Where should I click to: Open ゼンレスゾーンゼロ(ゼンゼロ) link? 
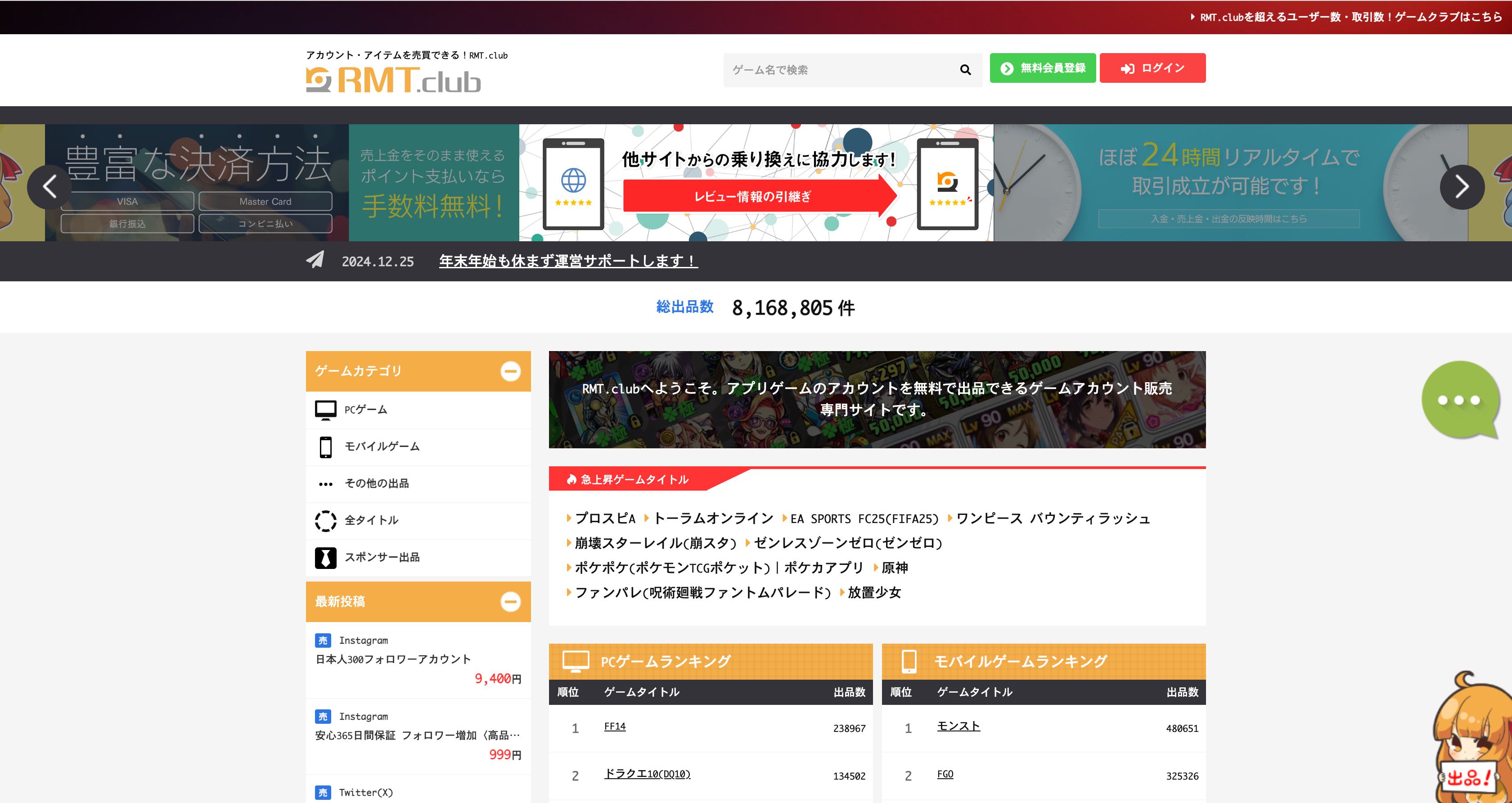pyautogui.click(x=847, y=543)
